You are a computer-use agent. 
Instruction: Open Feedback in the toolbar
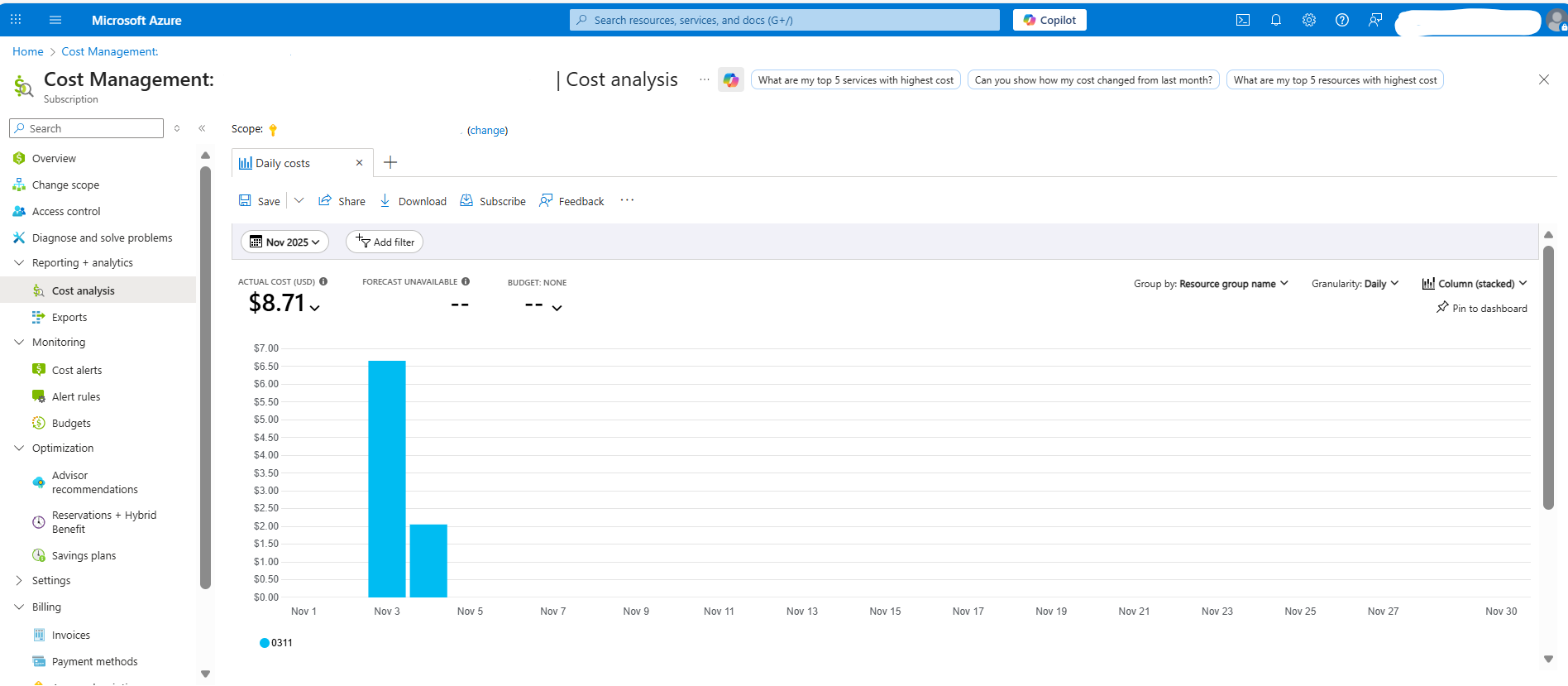571,201
